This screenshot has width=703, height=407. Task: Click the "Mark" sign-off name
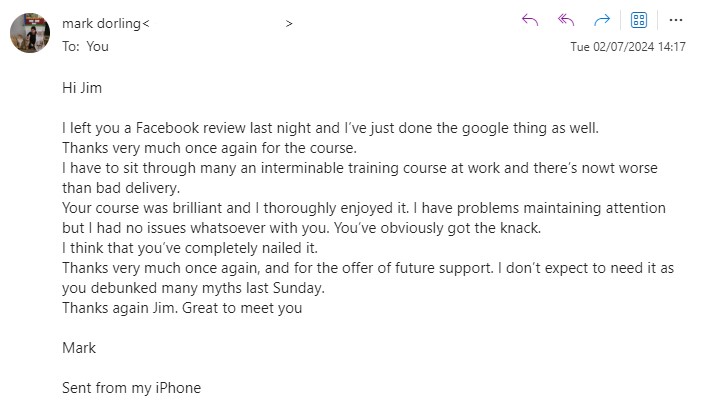(x=79, y=348)
